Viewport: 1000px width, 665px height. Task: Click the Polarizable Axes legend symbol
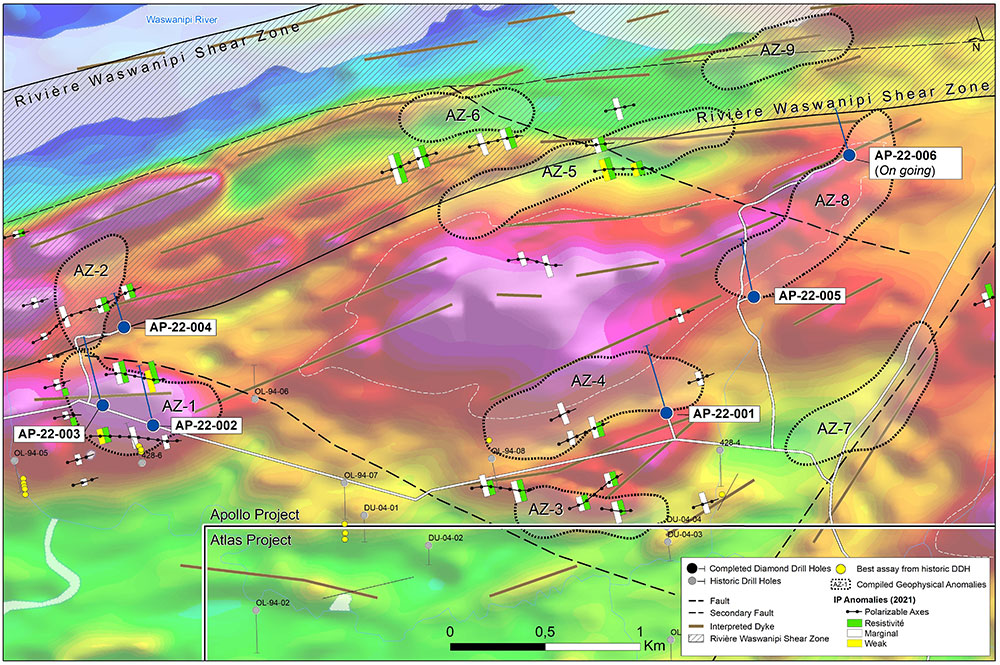tap(853, 611)
